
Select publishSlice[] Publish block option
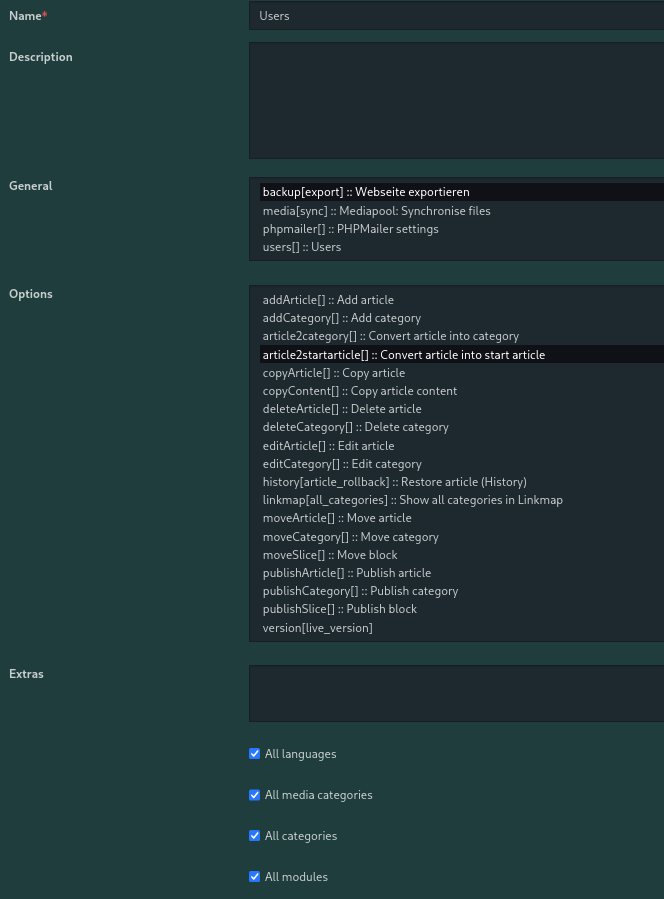pos(339,609)
